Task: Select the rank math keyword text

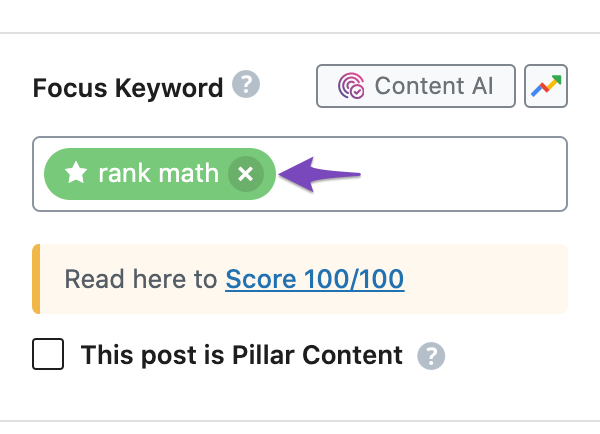Action: [x=158, y=173]
